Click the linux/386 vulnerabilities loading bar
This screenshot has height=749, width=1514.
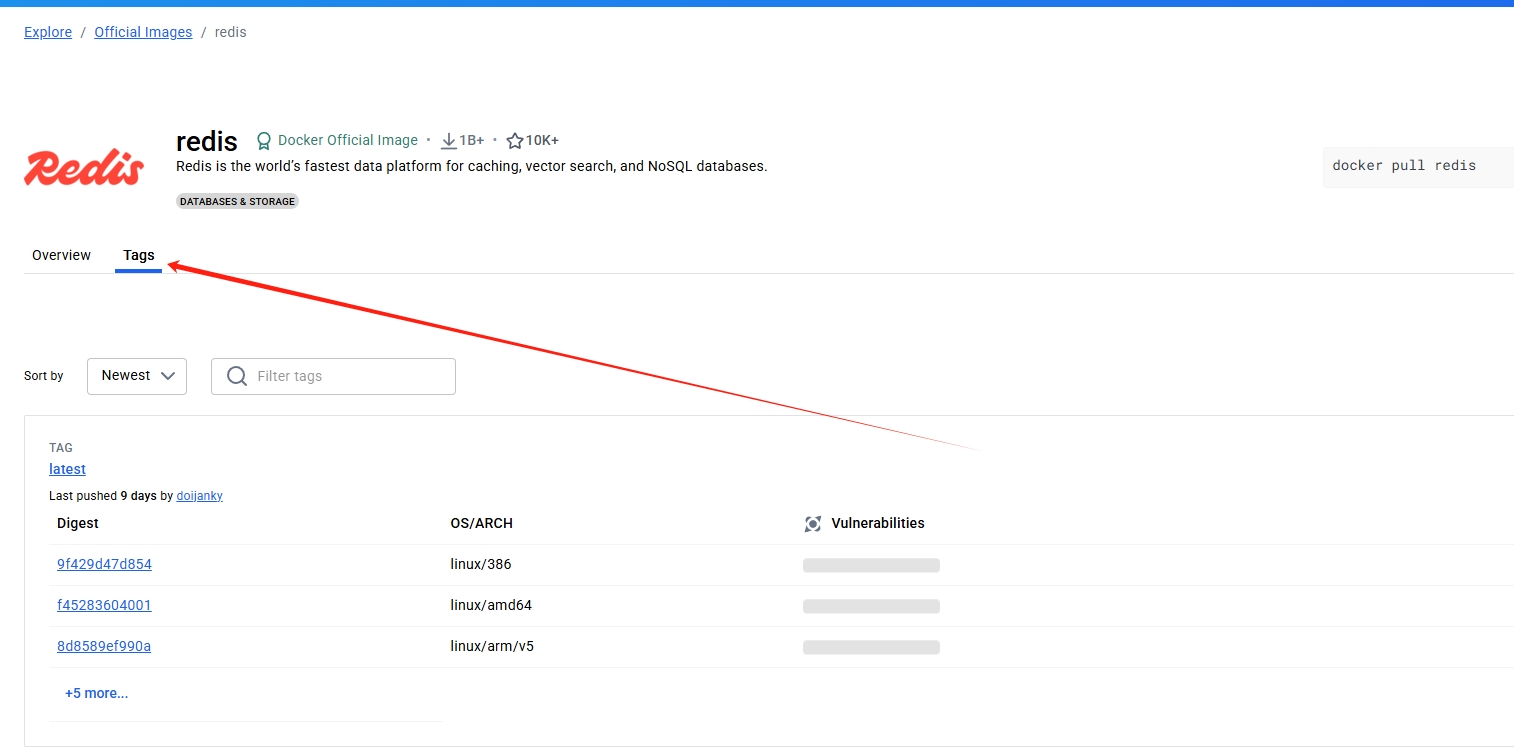(871, 565)
